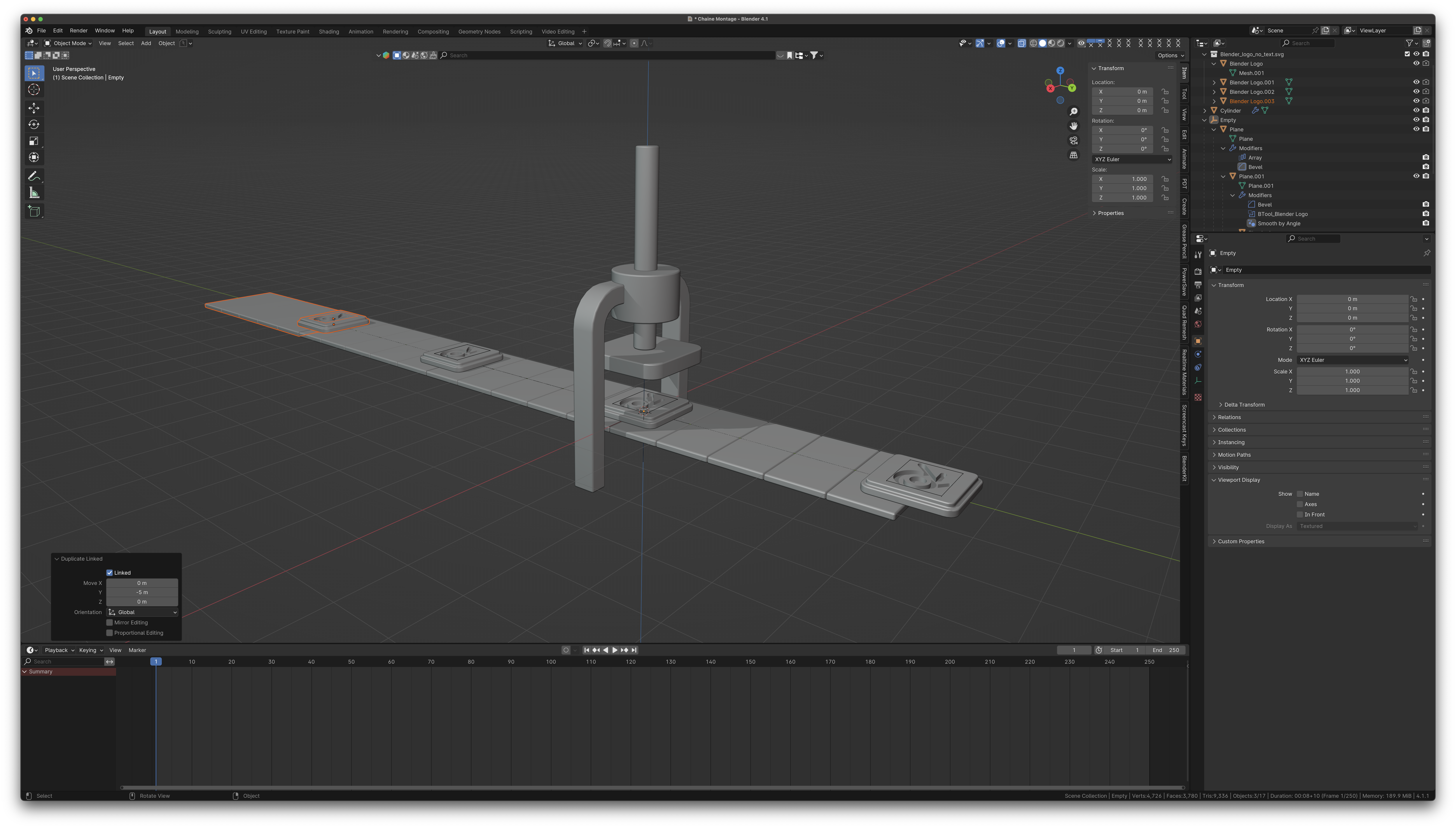1456x828 pixels.
Task: Enable In Front in Viewport Display
Action: [x=1300, y=515]
